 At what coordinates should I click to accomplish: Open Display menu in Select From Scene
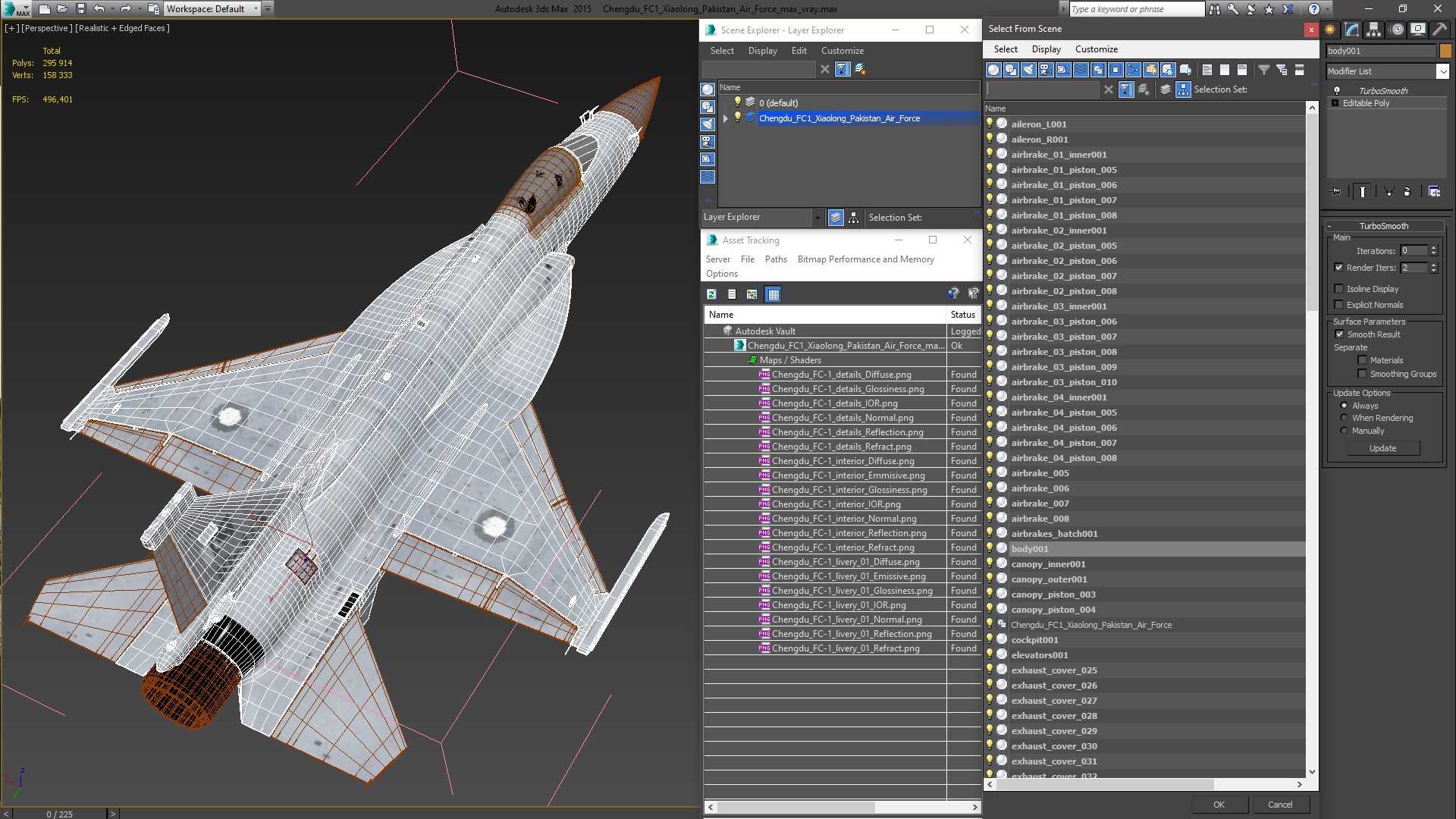1046,49
